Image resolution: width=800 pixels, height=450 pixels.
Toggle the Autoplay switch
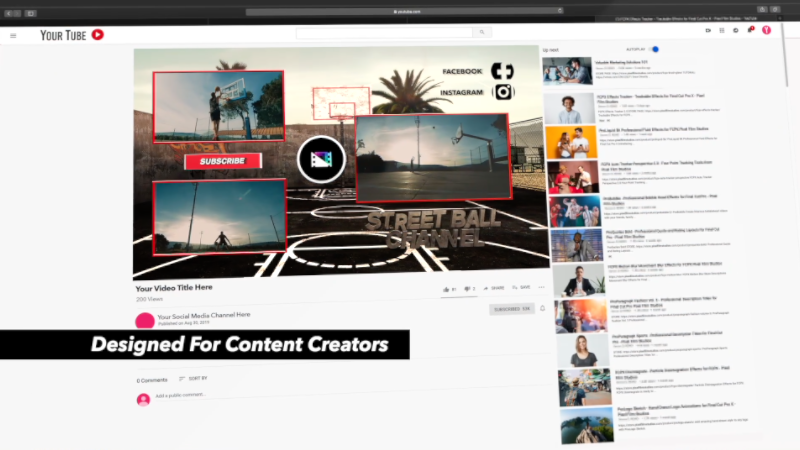pos(654,49)
